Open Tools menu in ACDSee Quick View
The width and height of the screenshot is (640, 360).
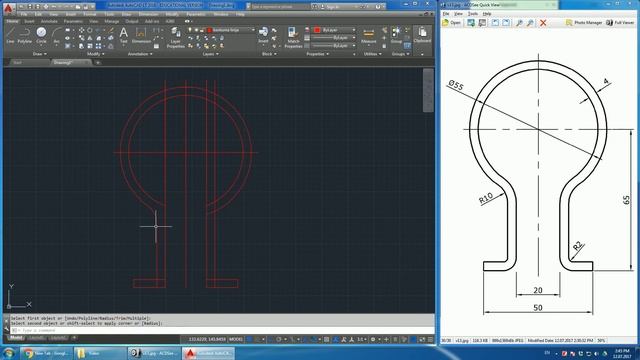[472, 14]
